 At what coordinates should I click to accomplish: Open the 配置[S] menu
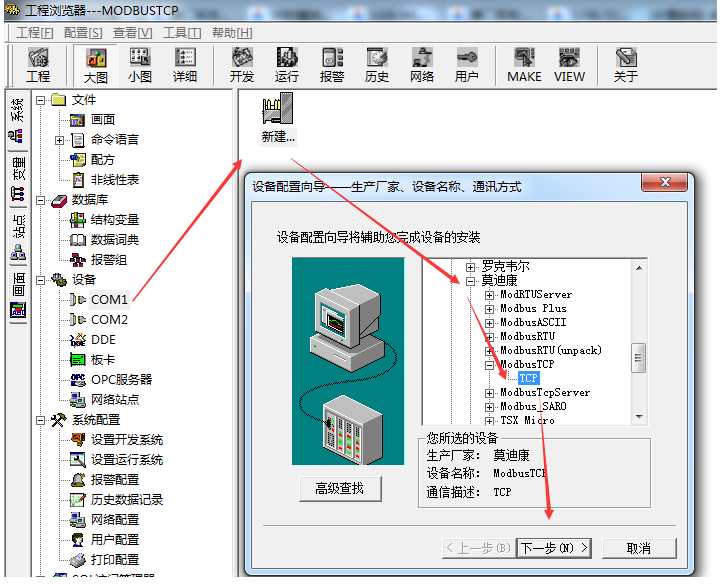[x=83, y=33]
